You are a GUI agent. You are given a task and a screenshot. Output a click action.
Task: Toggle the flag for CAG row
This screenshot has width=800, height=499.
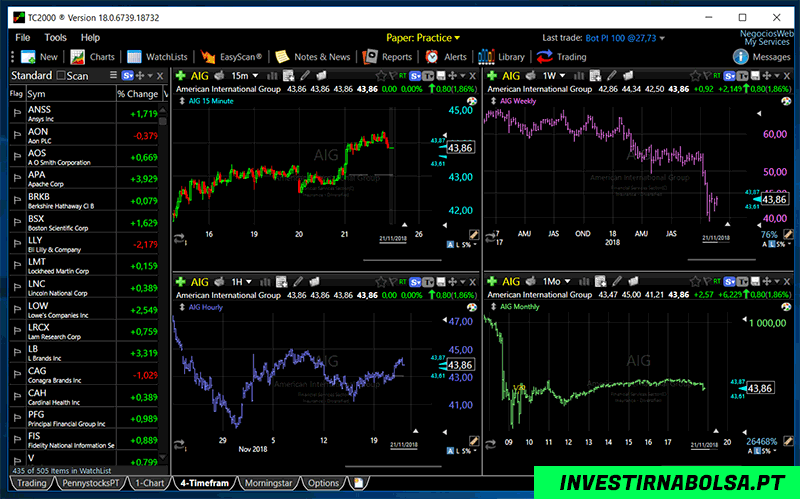pyautogui.click(x=17, y=375)
